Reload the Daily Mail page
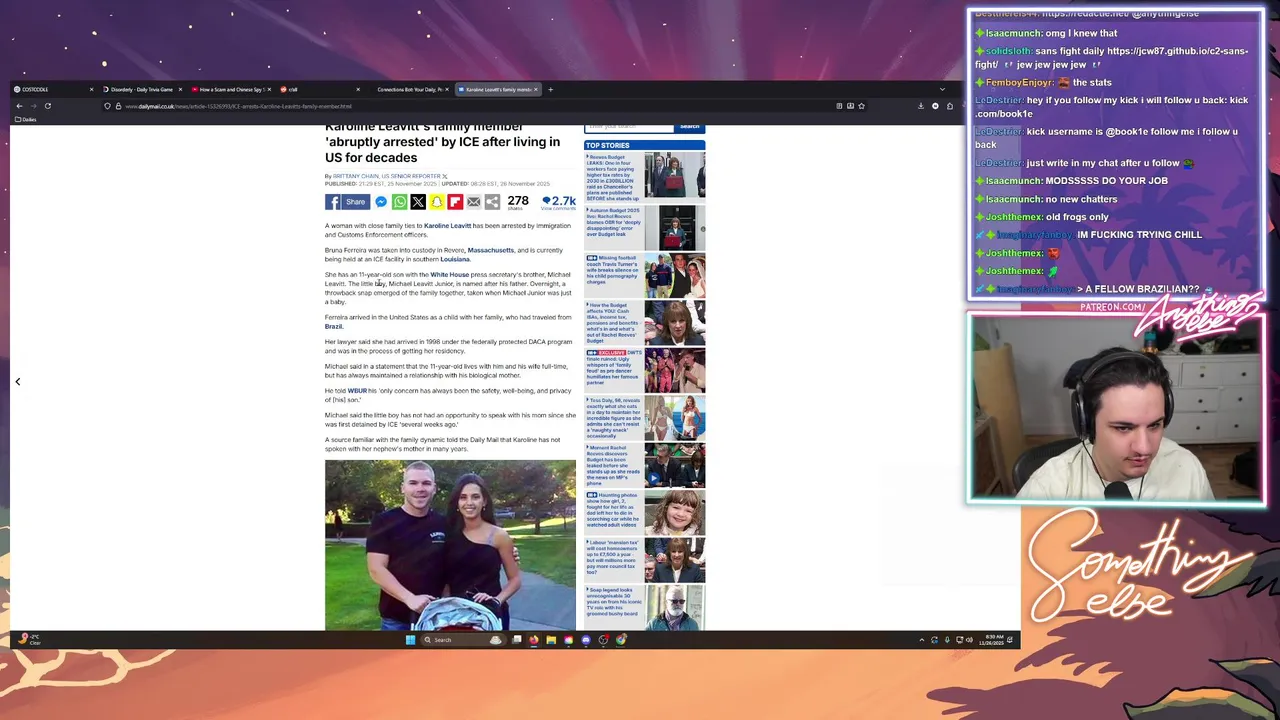 (47, 106)
